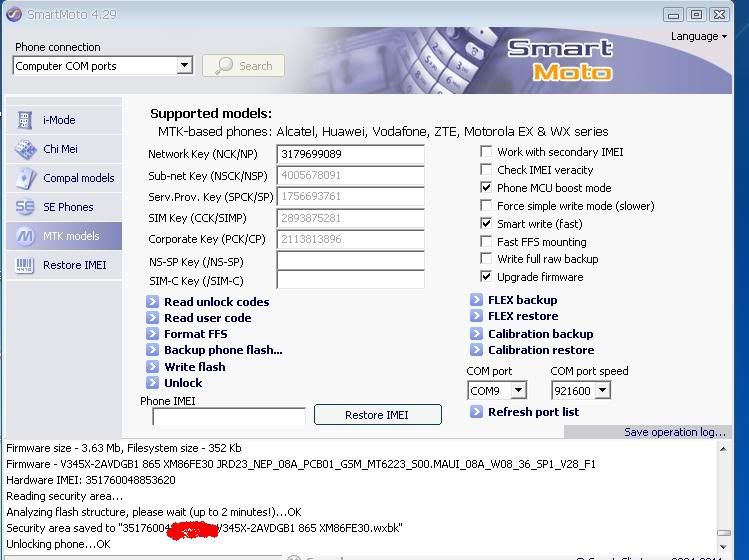Open the Phone connection dropdown

[x=184, y=65]
